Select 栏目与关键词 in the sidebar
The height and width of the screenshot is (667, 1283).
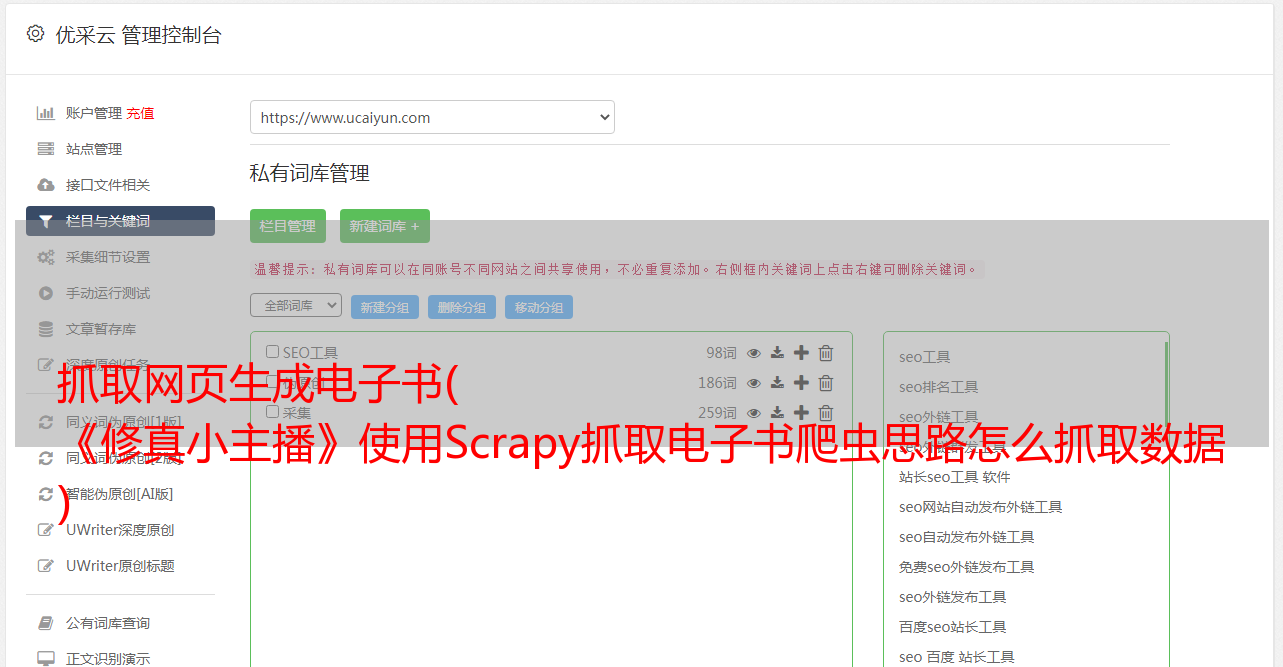(x=120, y=221)
